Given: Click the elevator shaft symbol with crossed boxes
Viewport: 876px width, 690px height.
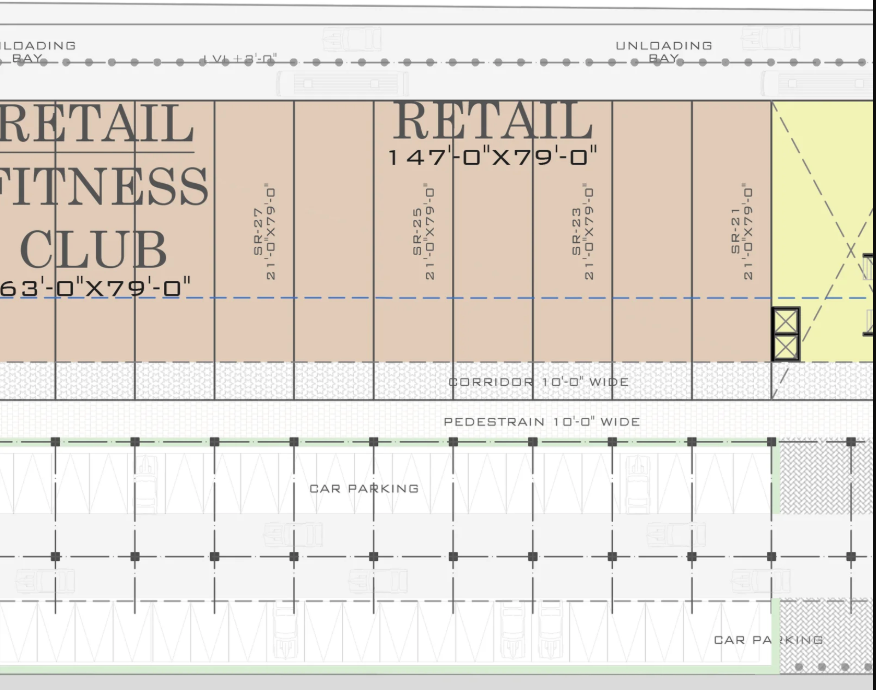Looking at the screenshot, I should [786, 334].
